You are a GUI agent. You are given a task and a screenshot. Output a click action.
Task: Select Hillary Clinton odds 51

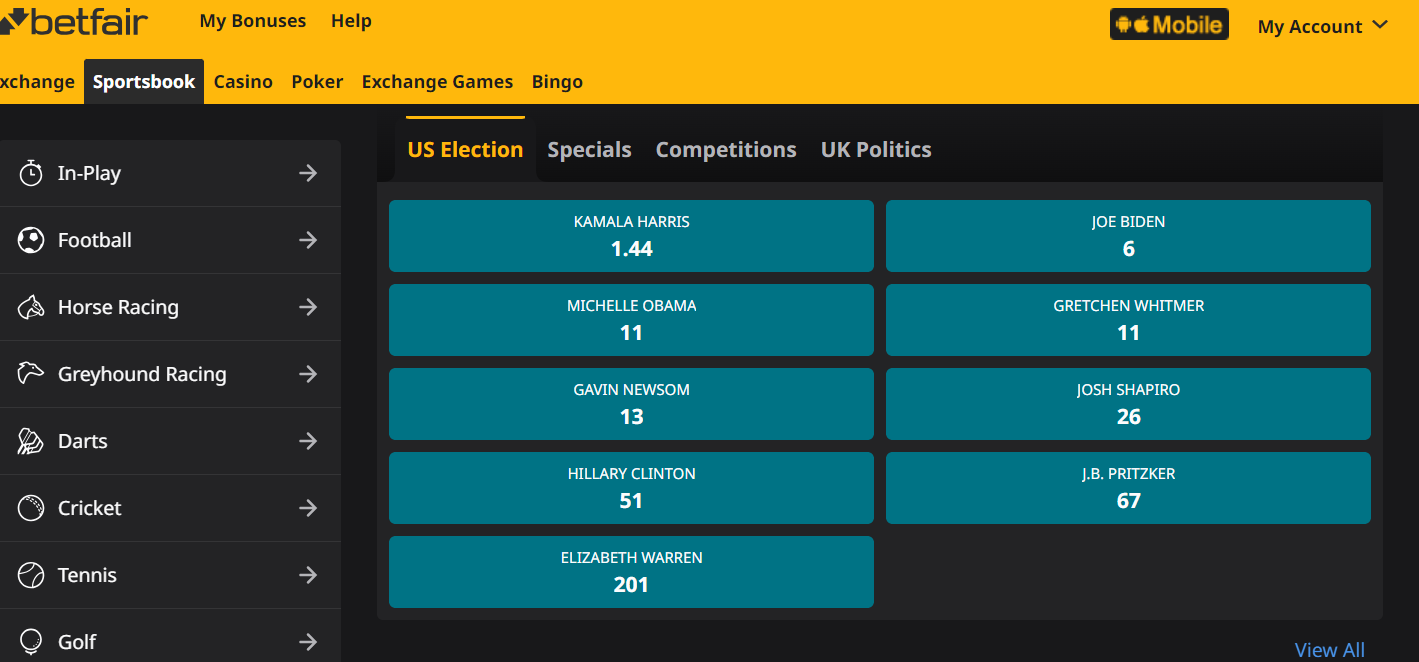[631, 488]
